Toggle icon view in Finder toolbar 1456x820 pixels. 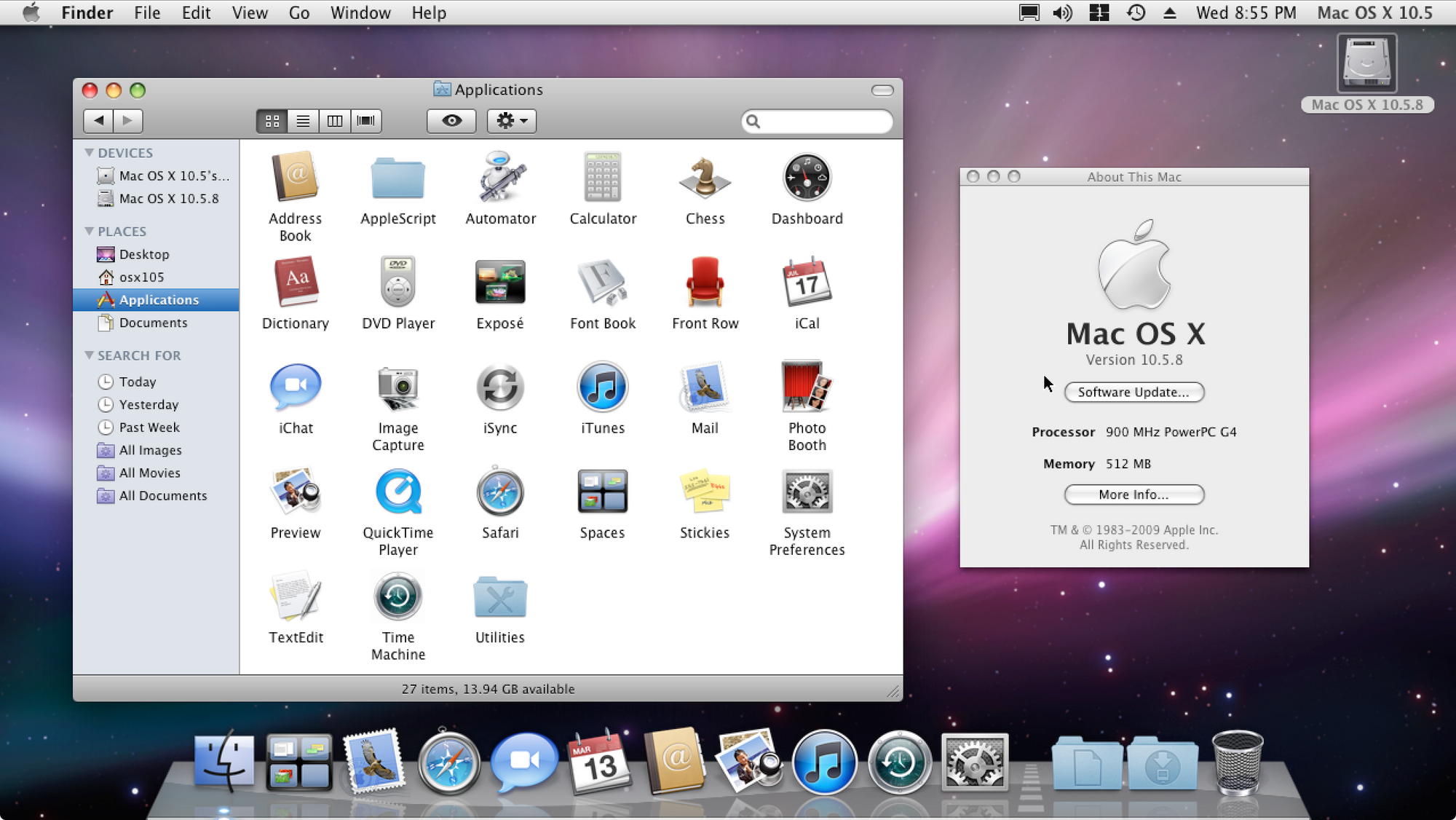(272, 120)
